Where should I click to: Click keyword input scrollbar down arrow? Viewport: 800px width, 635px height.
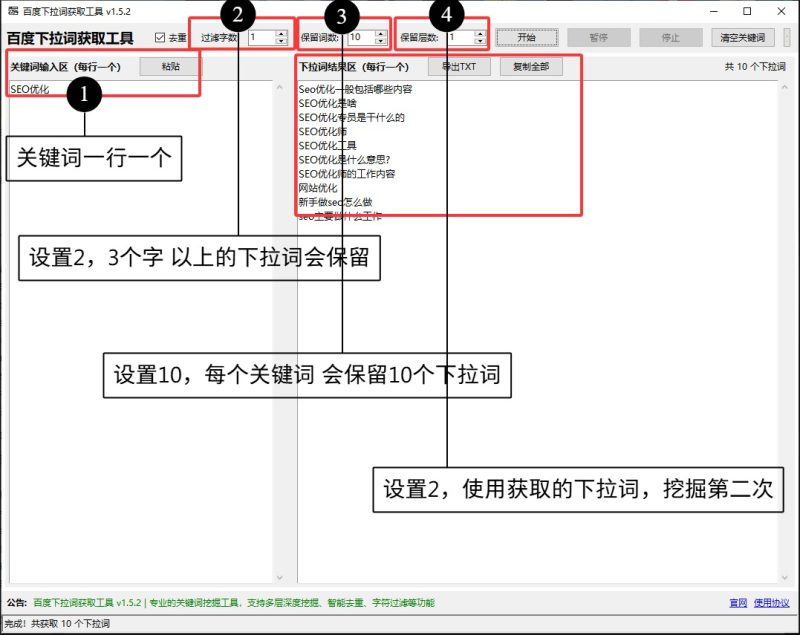pyautogui.click(x=279, y=578)
